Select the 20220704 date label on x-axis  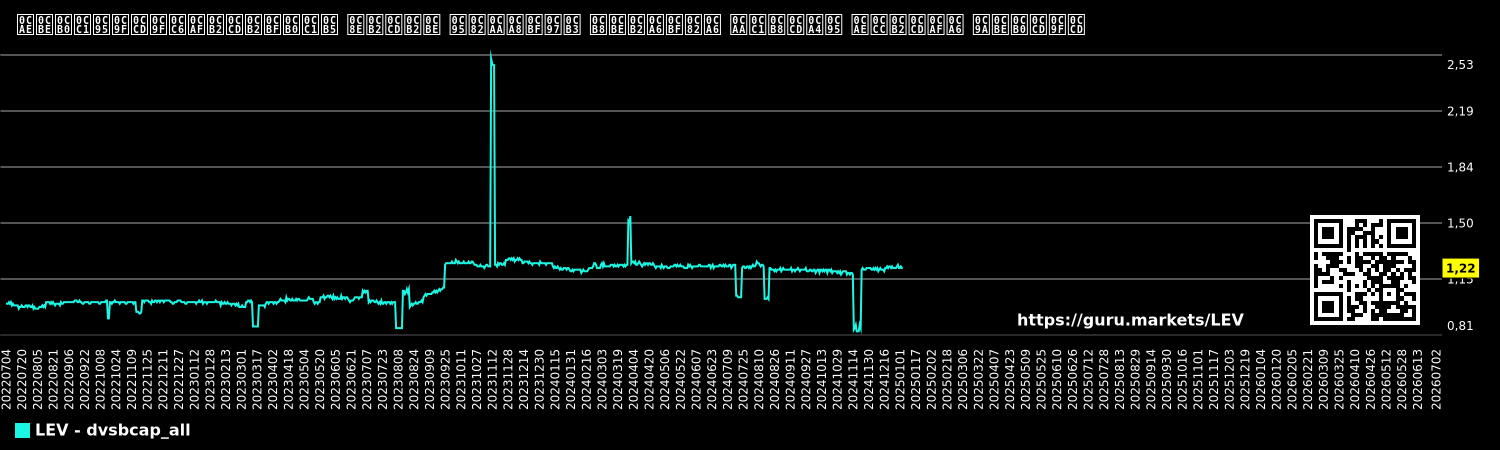(7, 378)
